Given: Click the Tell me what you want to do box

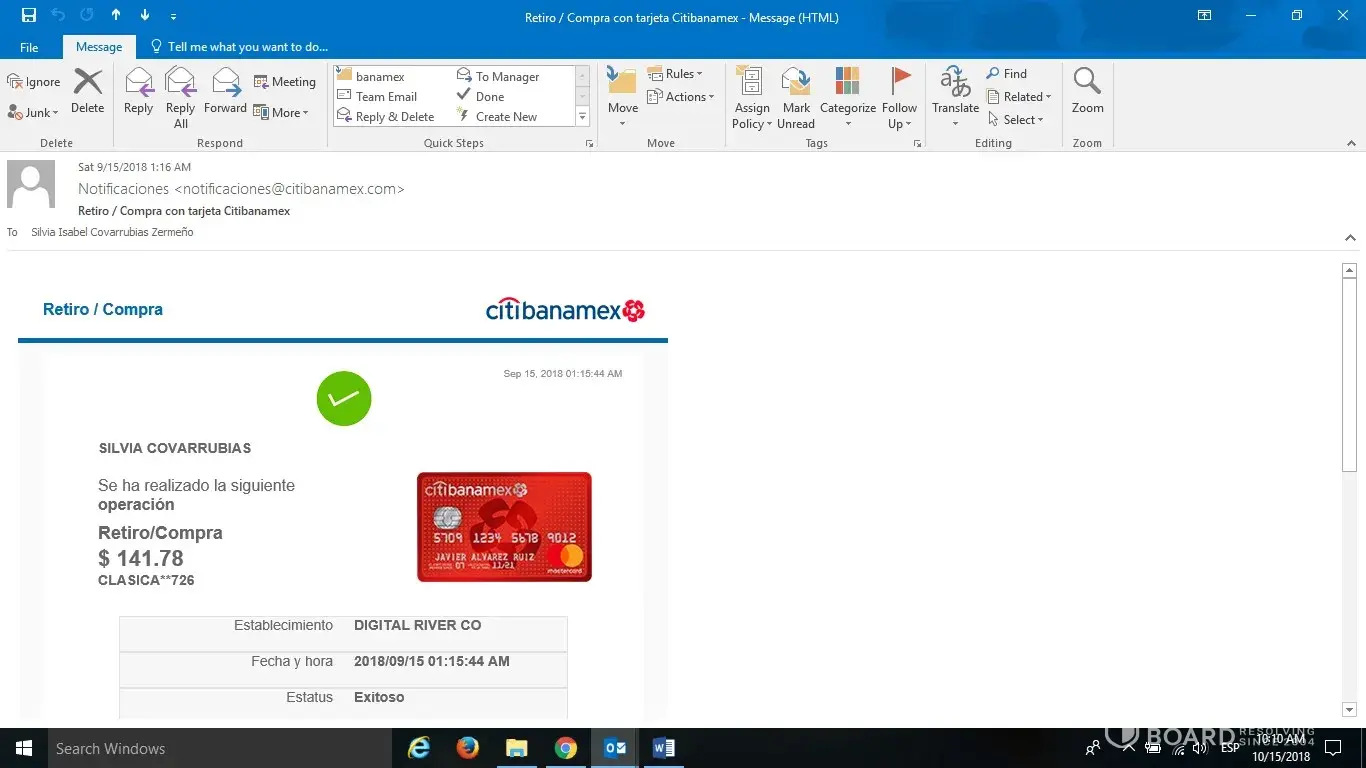Looking at the screenshot, I should (239, 47).
